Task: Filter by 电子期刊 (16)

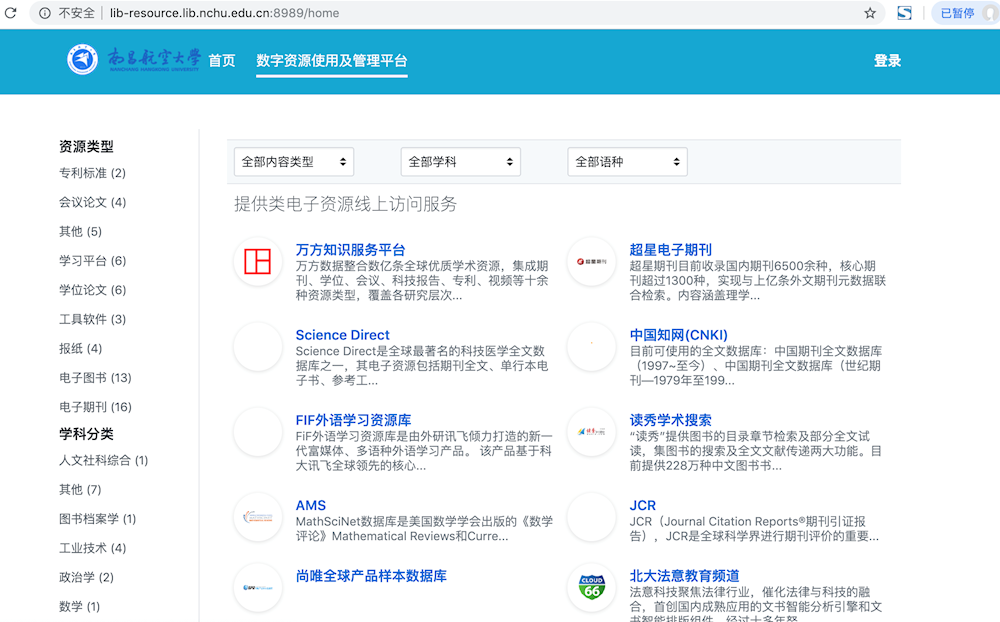Action: point(95,407)
